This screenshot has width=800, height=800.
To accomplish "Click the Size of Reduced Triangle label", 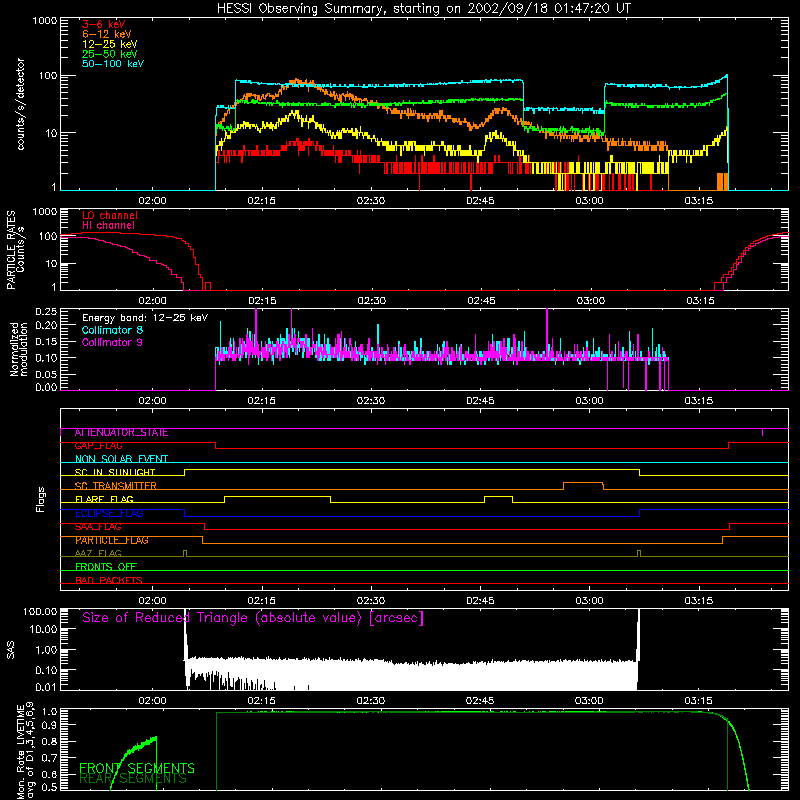I will tap(253, 618).
